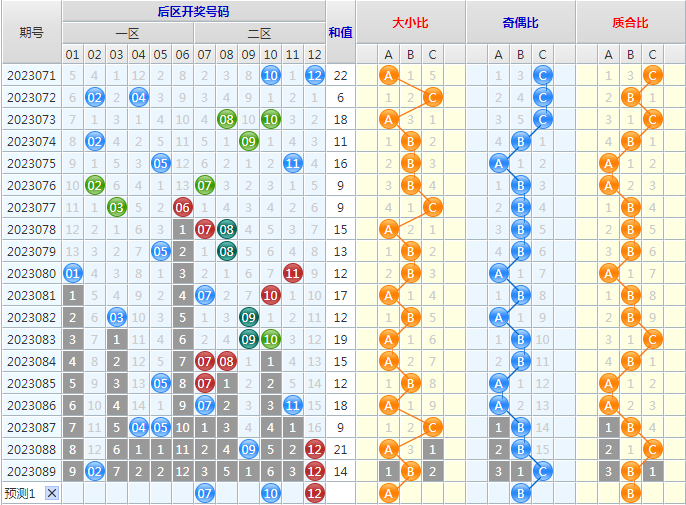Image resolution: width=686 pixels, height=505 pixels.
Task: Click the 大小比 column header
Action: click(x=410, y=22)
